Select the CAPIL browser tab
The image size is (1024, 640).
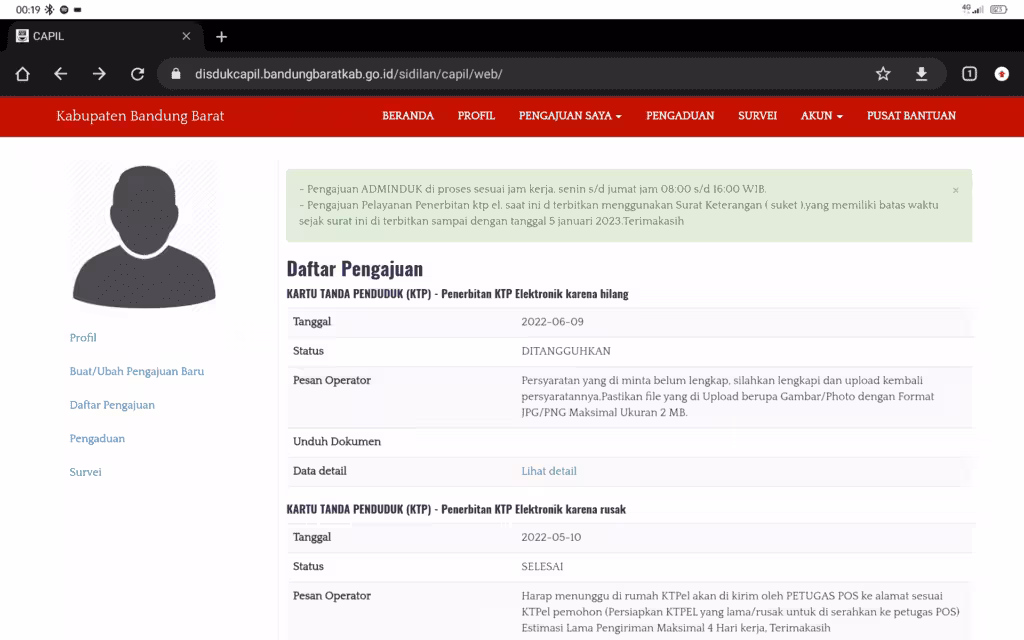tap(104, 36)
